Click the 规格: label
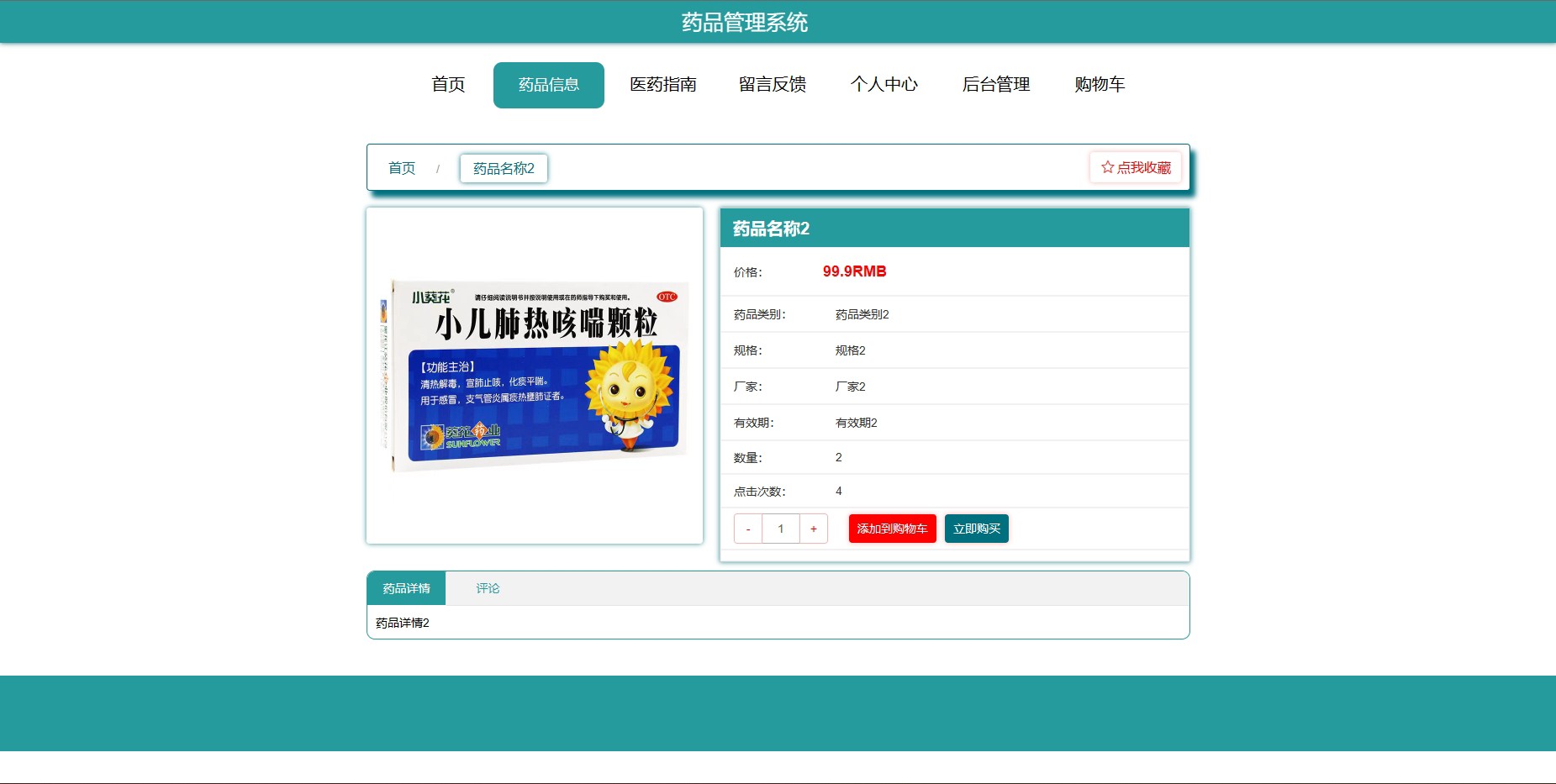The height and width of the screenshot is (784, 1556). (747, 350)
